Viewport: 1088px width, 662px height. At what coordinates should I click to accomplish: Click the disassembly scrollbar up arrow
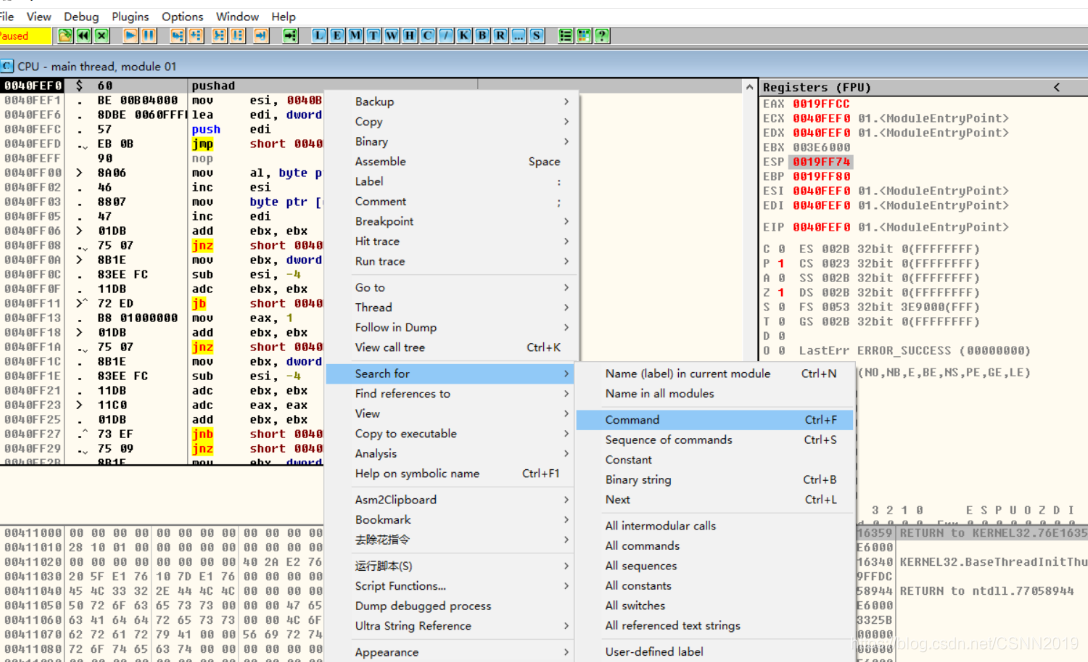point(749,87)
